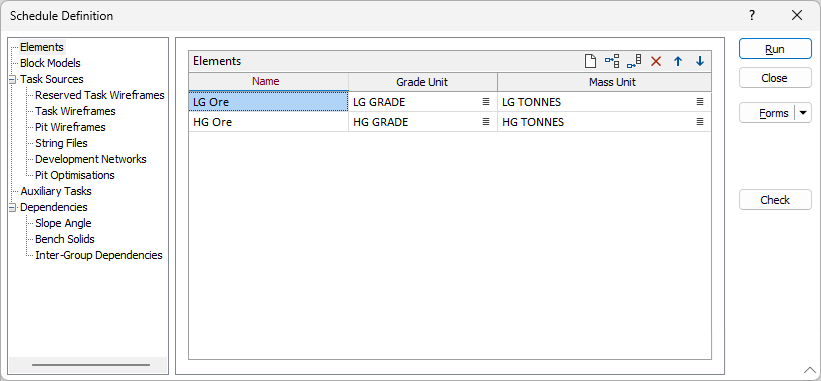Open the list picker for HG GRADE
This screenshot has width=821, height=381.
486,122
